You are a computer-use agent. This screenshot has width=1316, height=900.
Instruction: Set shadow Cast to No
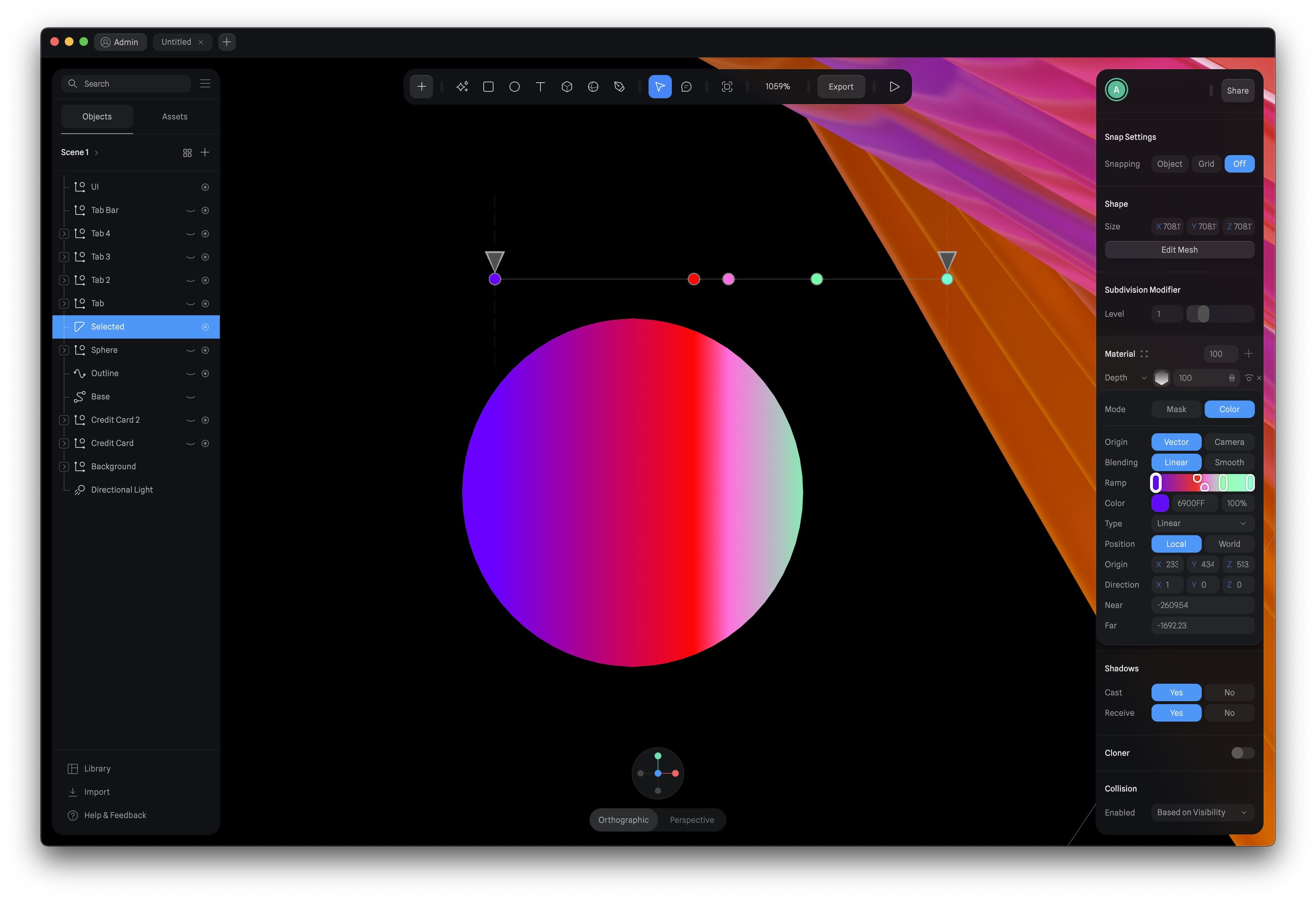[1229, 692]
